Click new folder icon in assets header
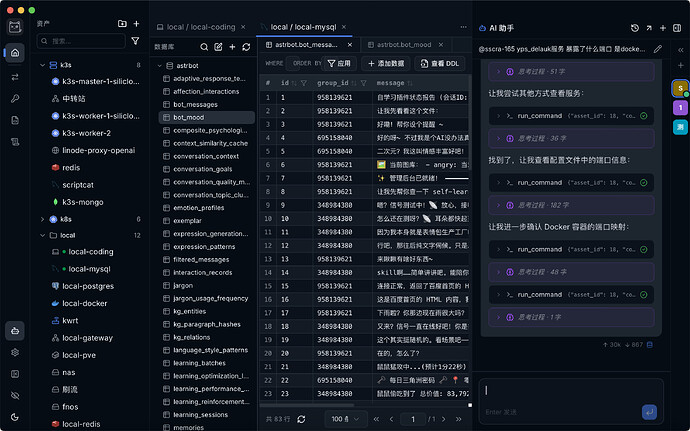The width and height of the screenshot is (690, 431). point(122,24)
